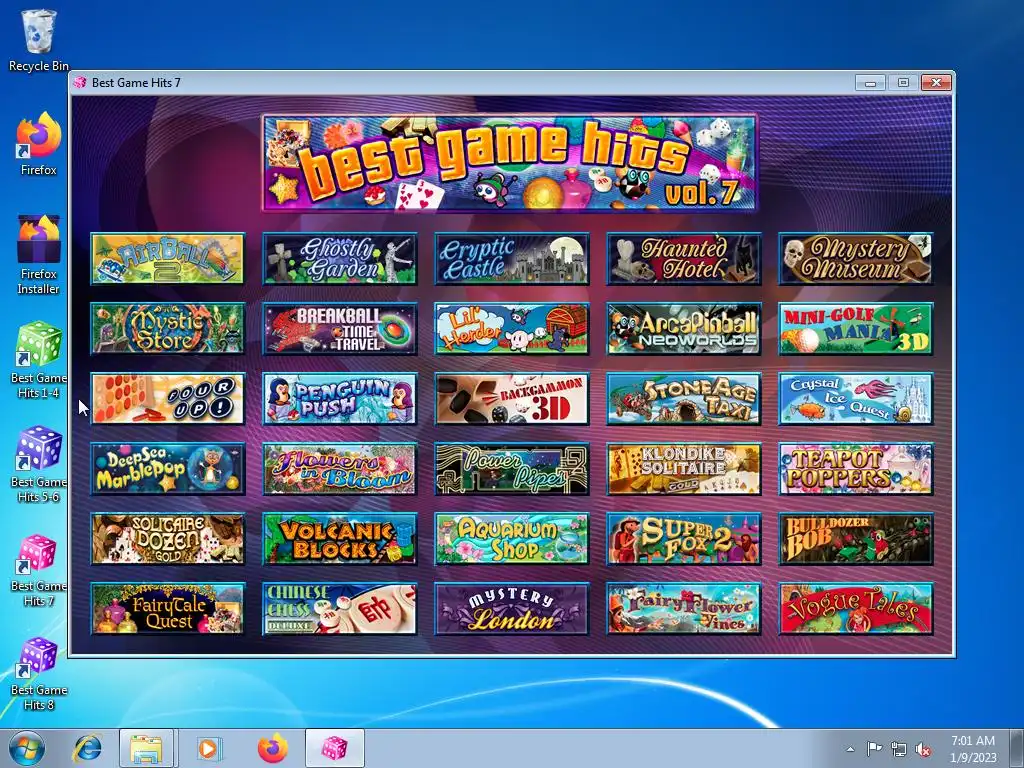Image resolution: width=1024 pixels, height=768 pixels.
Task: Show hidden system tray icons
Action: click(x=850, y=749)
